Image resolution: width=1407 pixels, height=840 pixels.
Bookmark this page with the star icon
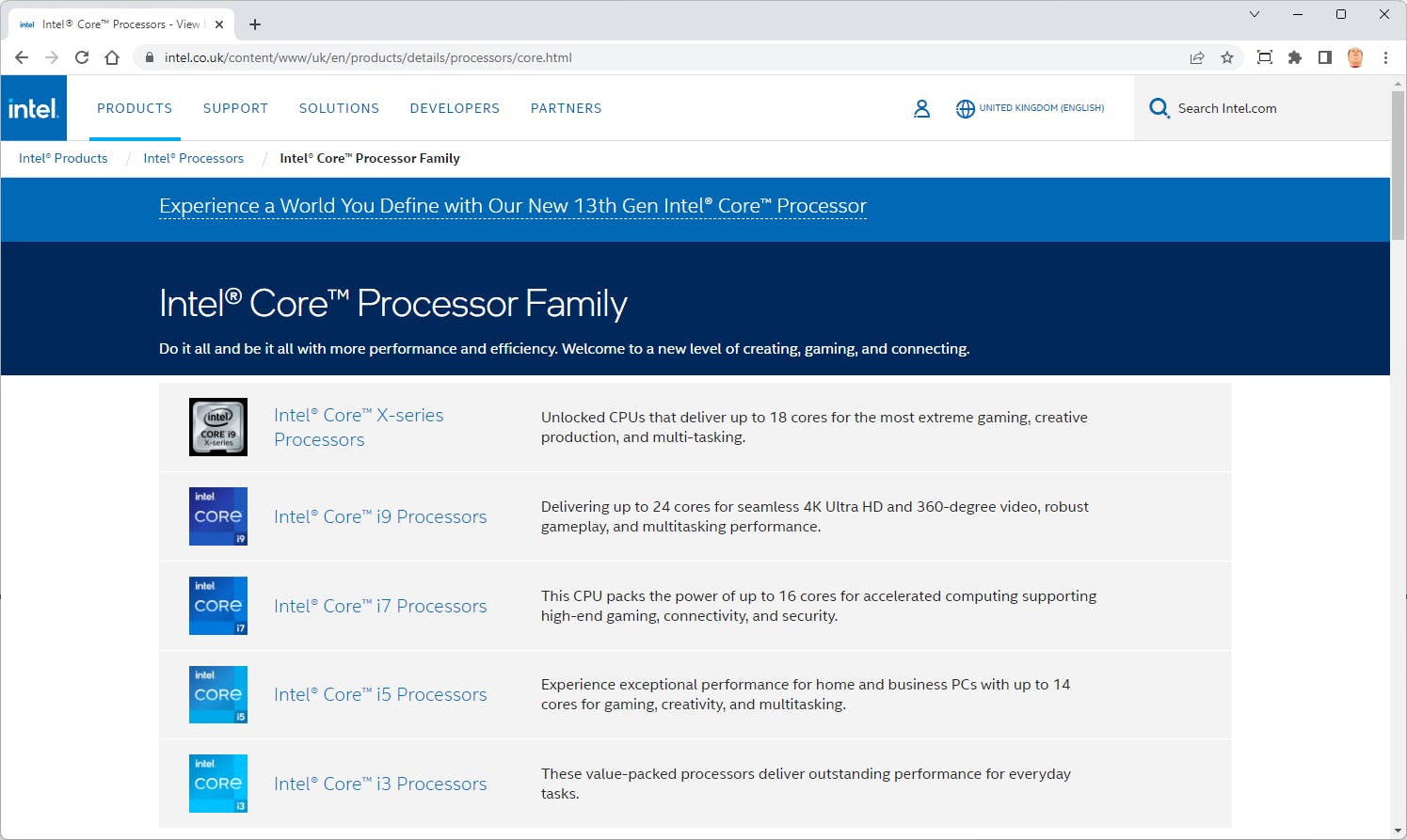tap(1227, 57)
